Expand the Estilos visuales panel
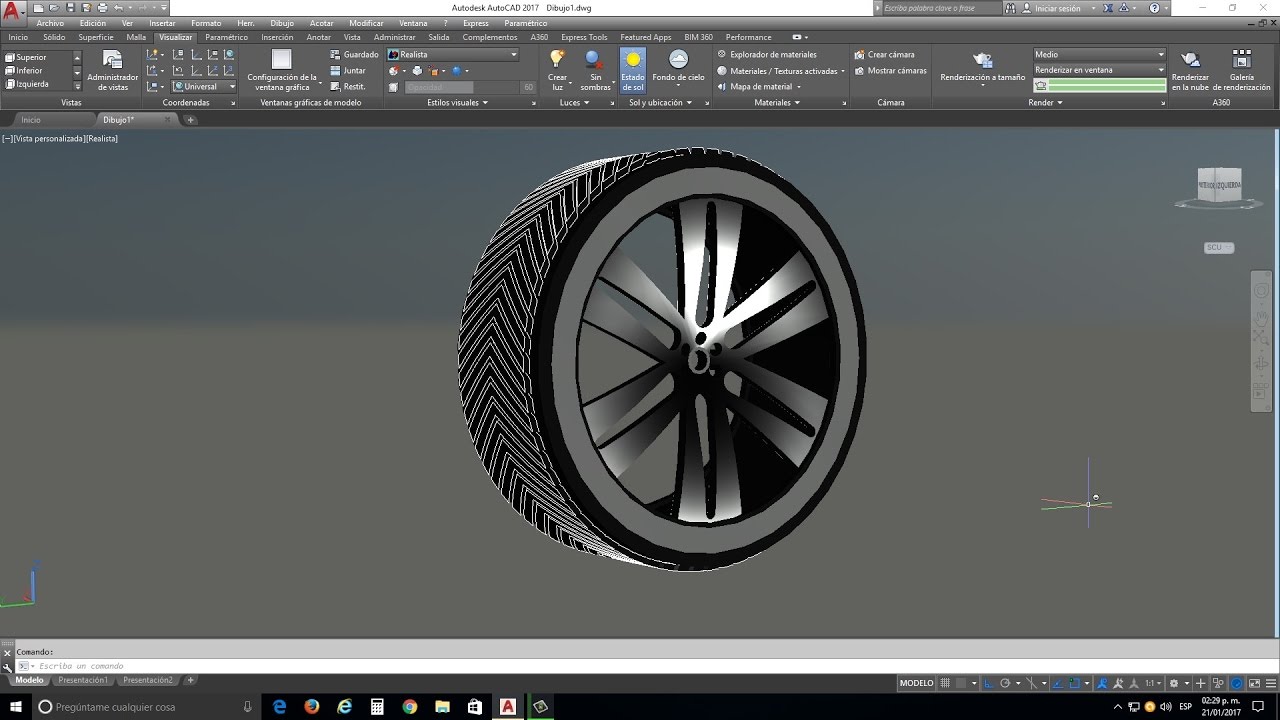The width and height of the screenshot is (1280, 720). click(457, 102)
